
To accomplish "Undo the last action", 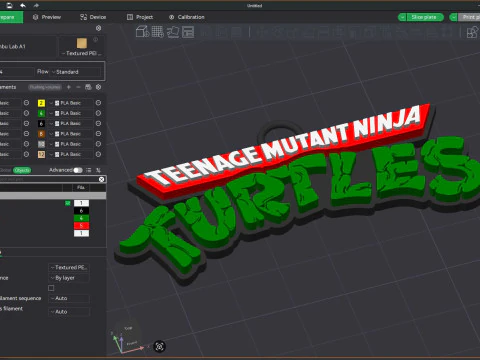I will coord(23,5).
